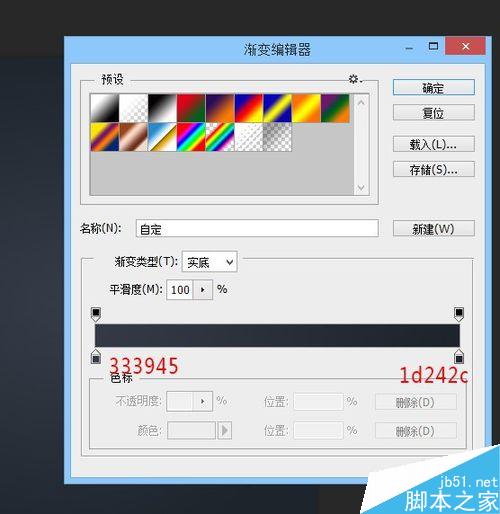Open the 渐变类型 gradient type dropdown
The image size is (500, 514).
pyautogui.click(x=210, y=262)
